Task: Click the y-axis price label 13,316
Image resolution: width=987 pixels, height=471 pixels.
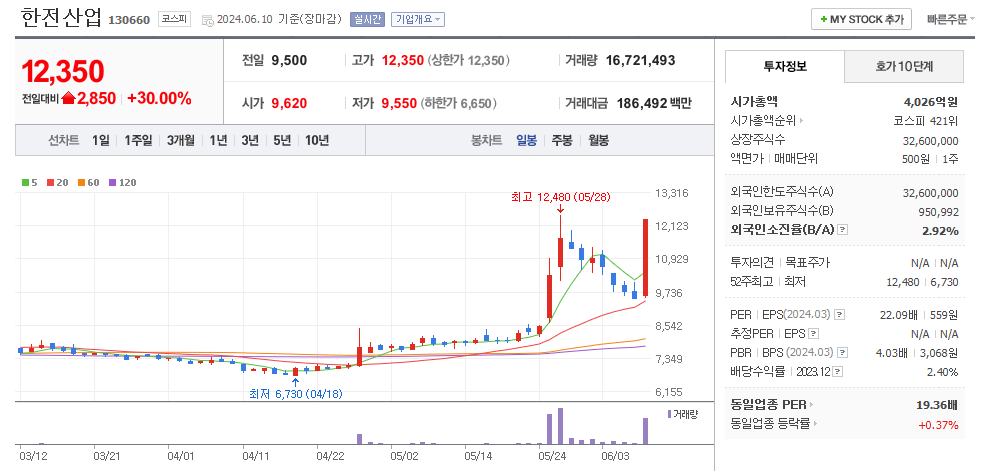Action: click(671, 193)
